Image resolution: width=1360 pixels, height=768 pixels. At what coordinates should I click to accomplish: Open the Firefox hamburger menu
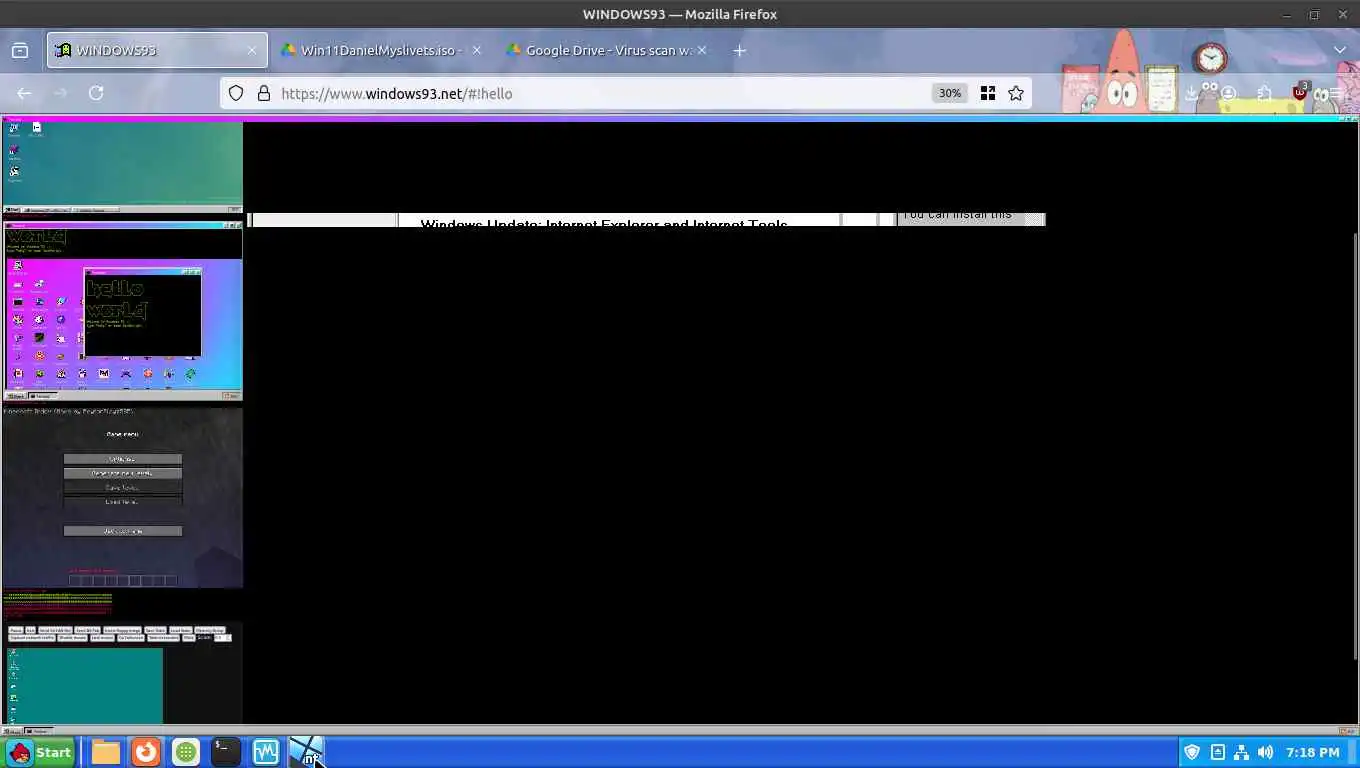coord(1336,93)
